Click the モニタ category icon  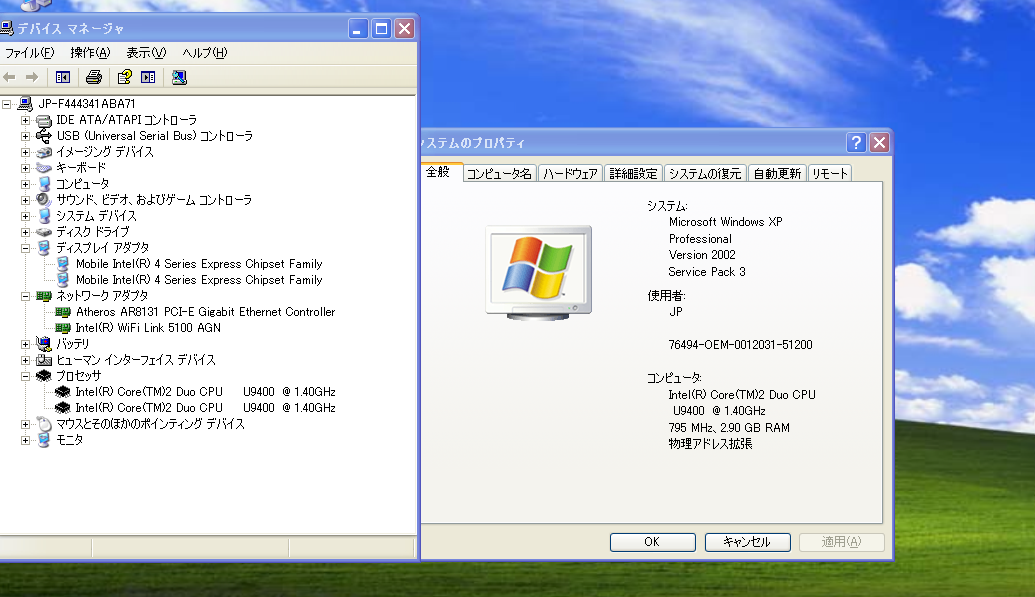click(x=44, y=440)
